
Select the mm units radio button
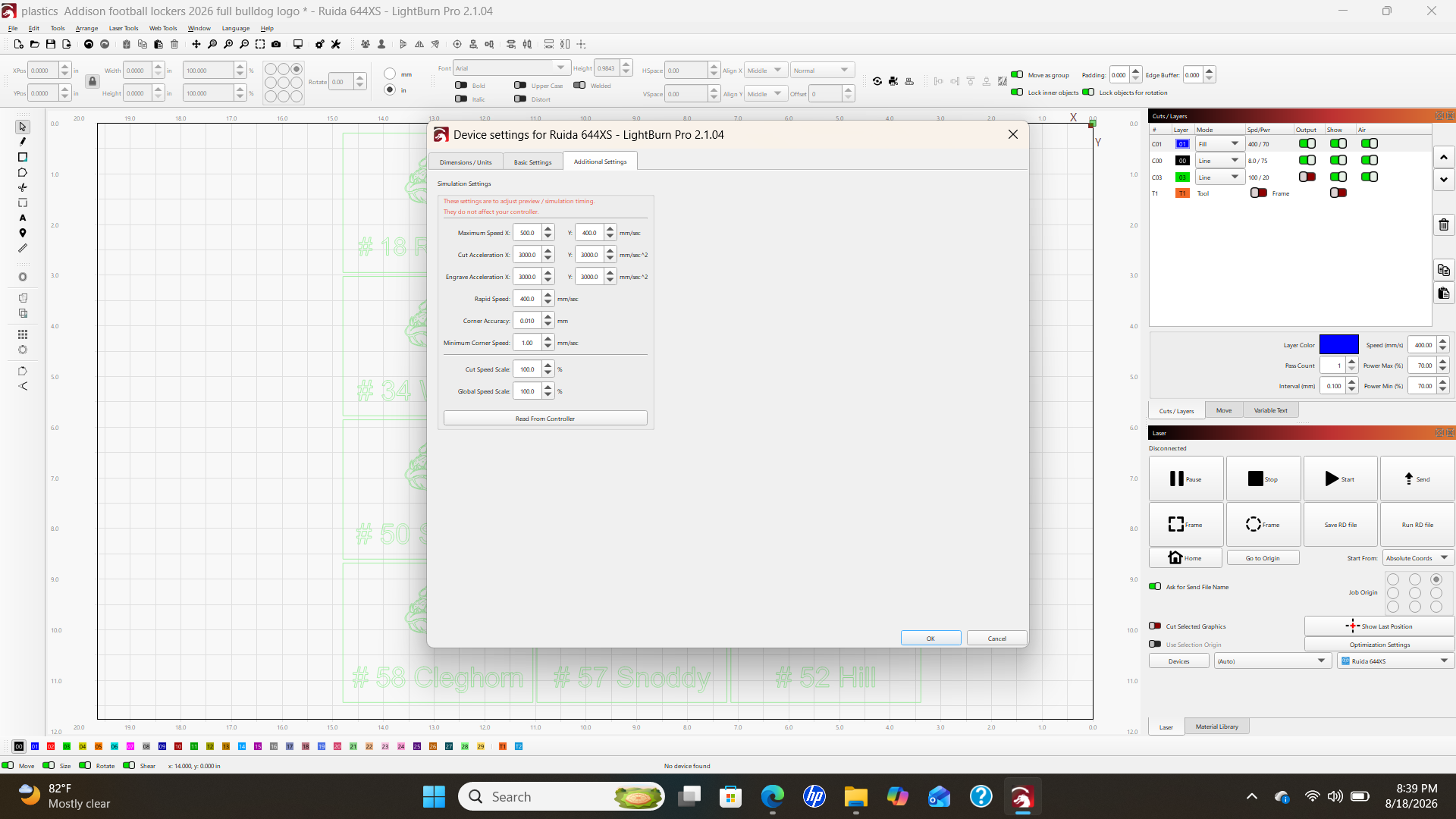point(390,74)
